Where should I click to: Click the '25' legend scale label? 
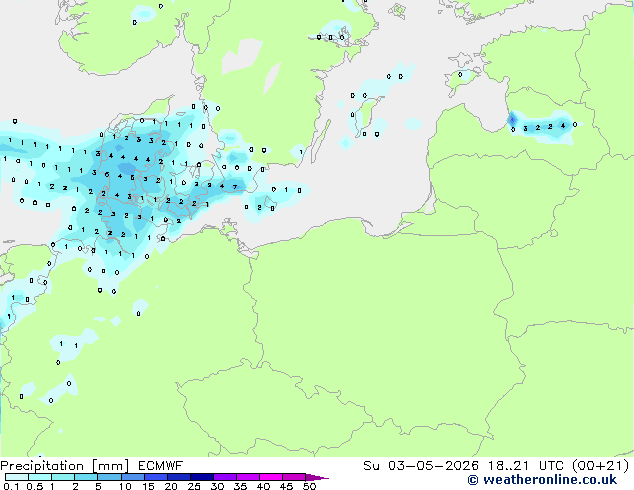tap(194, 486)
